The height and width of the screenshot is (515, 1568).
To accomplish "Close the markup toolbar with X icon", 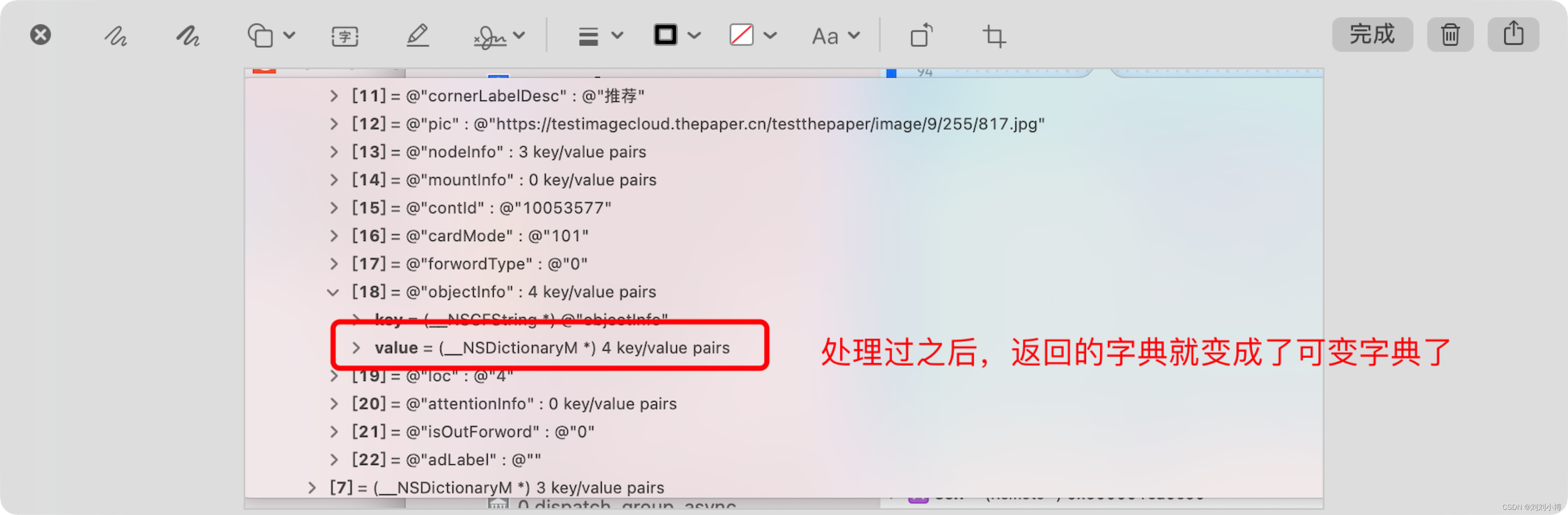I will [40, 35].
